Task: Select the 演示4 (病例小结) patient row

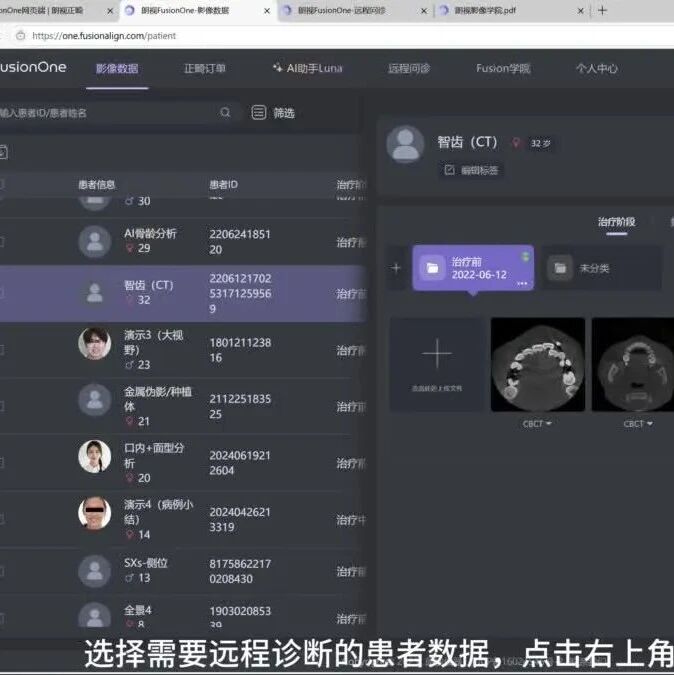Action: click(183, 519)
